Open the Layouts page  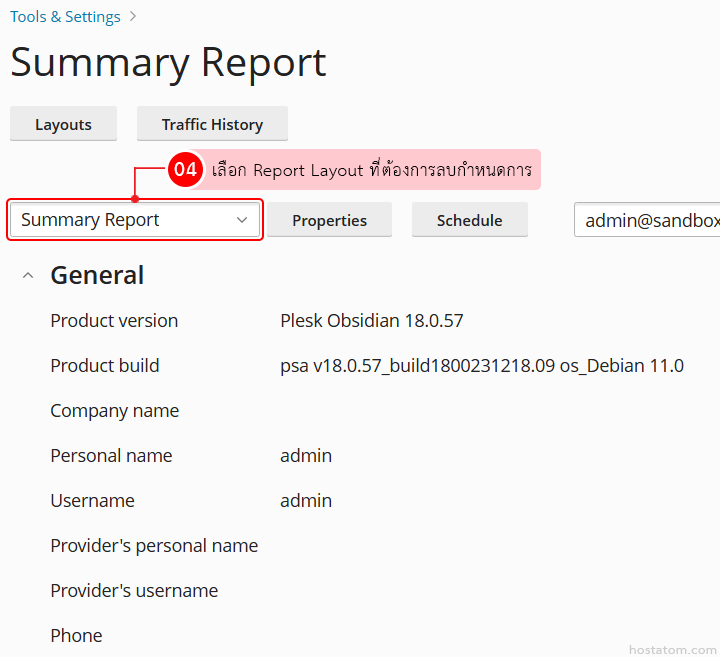pos(63,124)
